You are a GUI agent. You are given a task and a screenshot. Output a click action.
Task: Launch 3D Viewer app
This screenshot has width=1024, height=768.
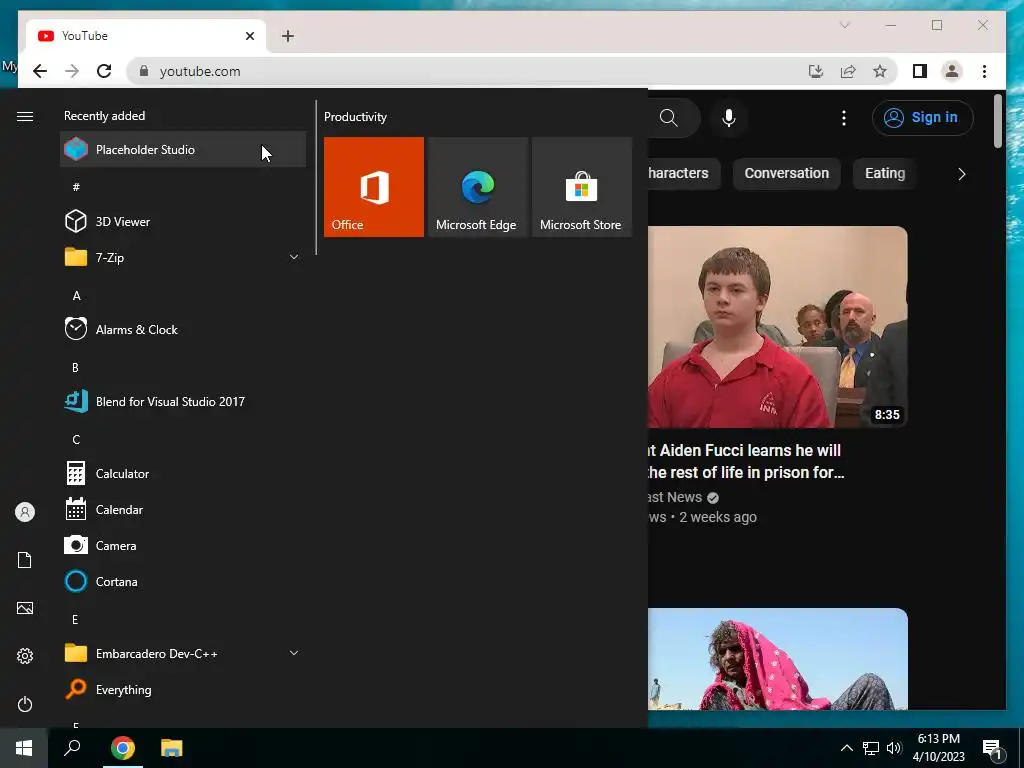point(183,221)
